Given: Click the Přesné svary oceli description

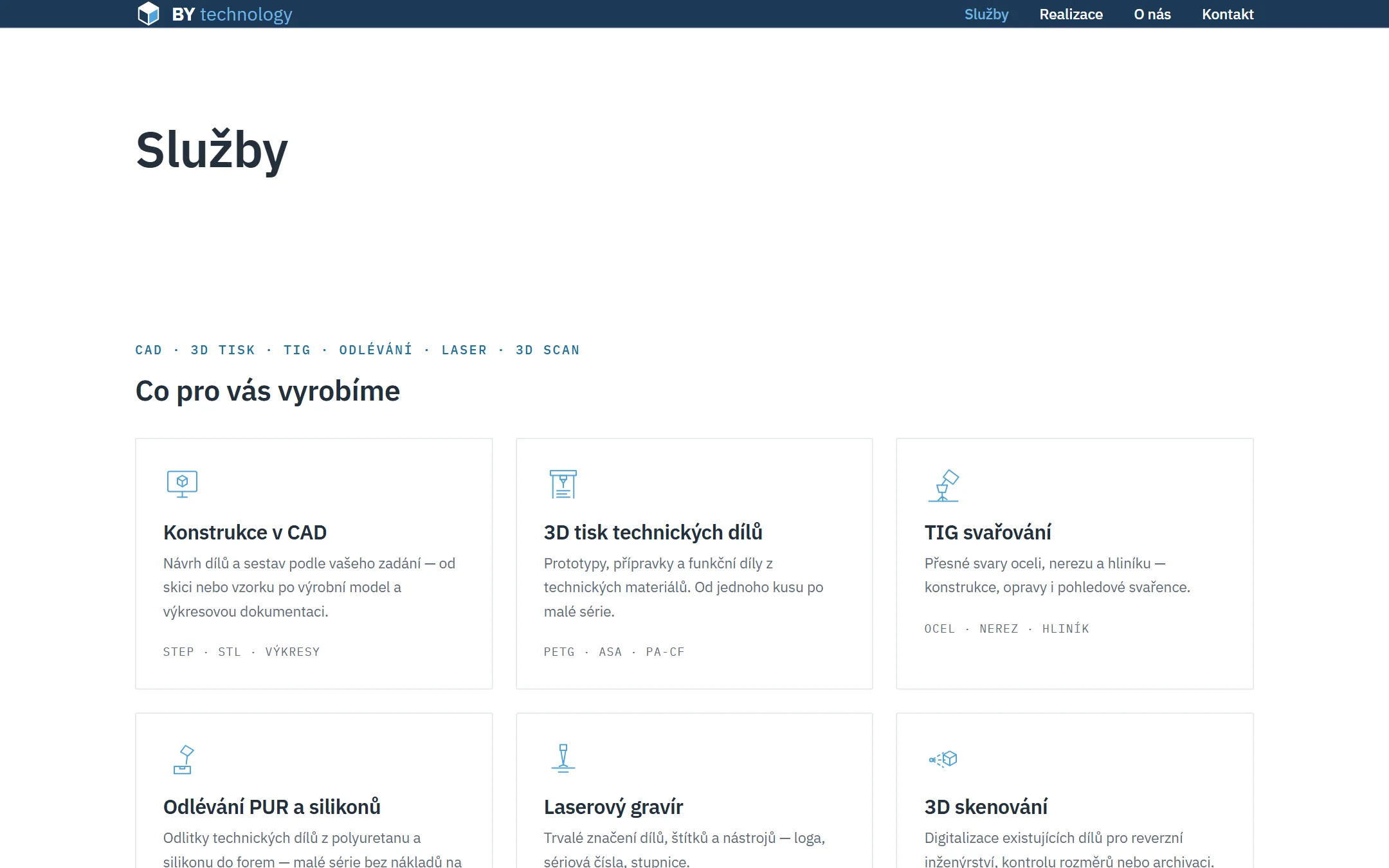Looking at the screenshot, I should [x=1057, y=575].
